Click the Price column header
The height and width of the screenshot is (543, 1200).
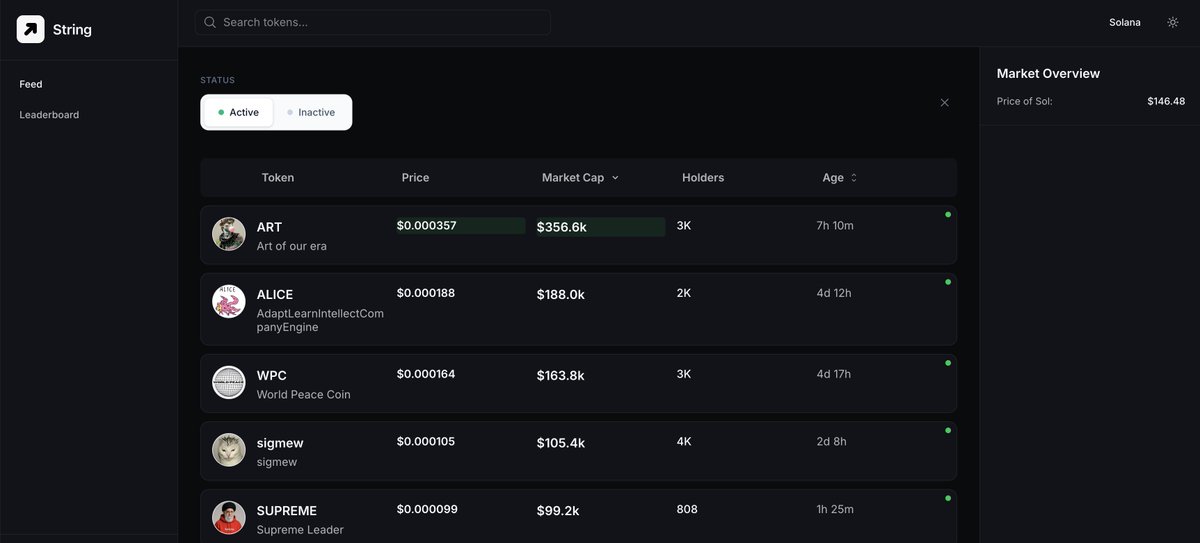coord(415,178)
